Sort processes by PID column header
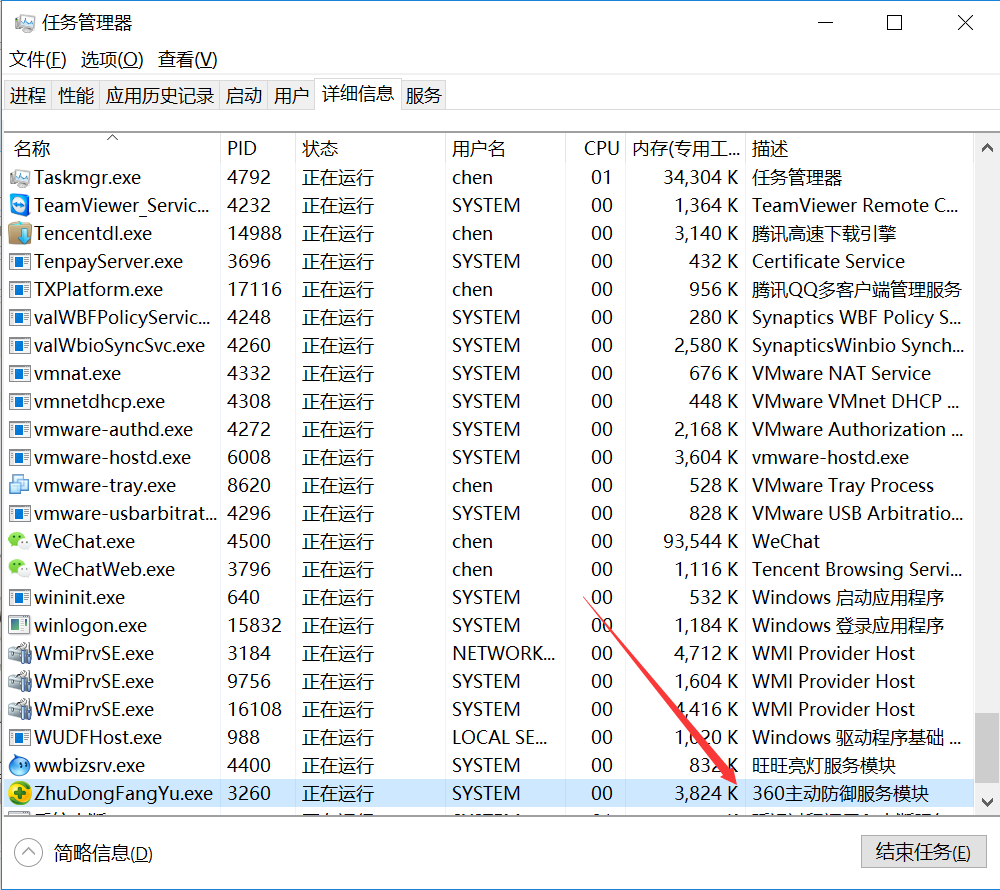 coord(258,149)
